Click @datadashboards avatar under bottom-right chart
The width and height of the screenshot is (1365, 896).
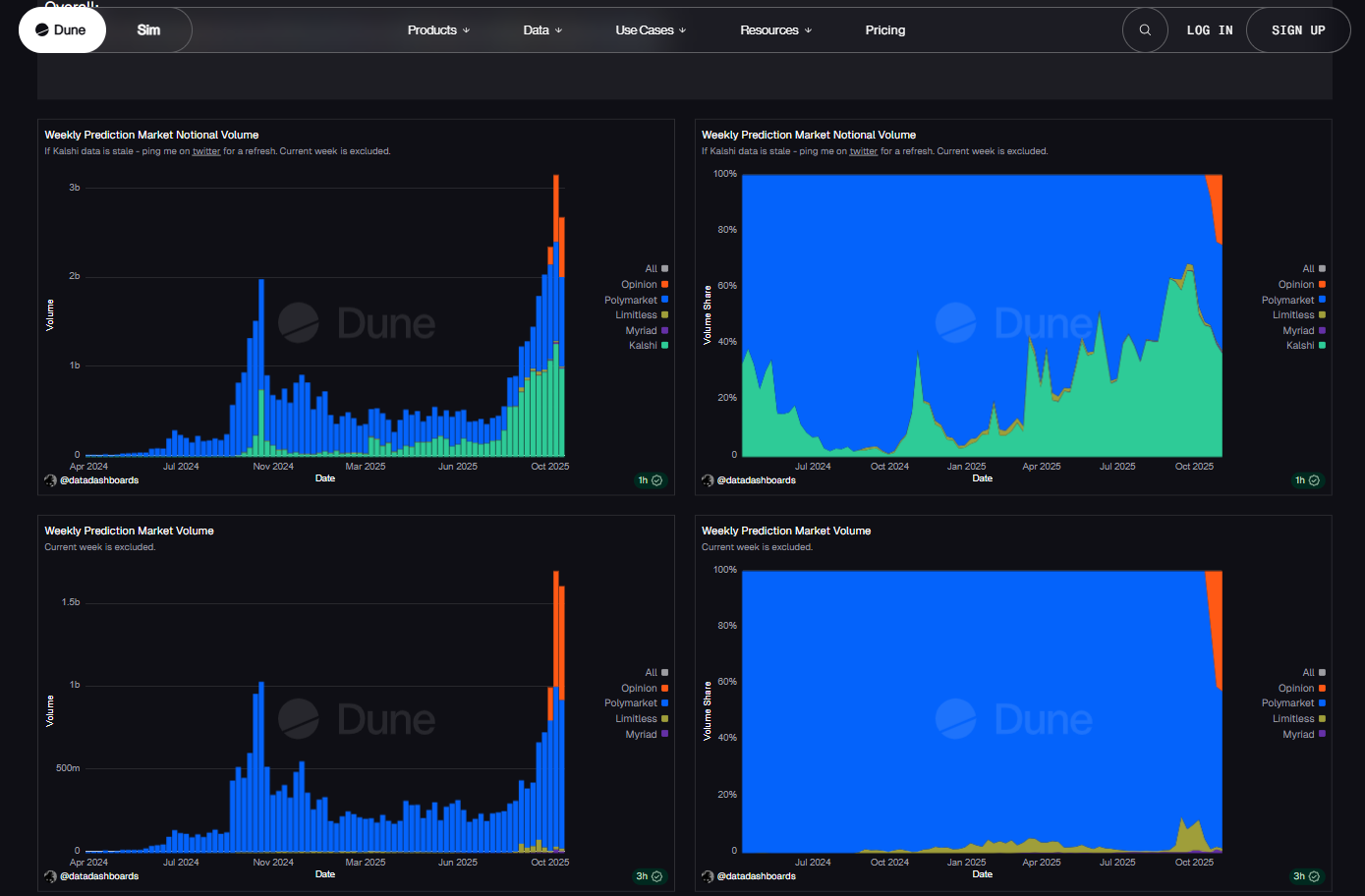708,876
